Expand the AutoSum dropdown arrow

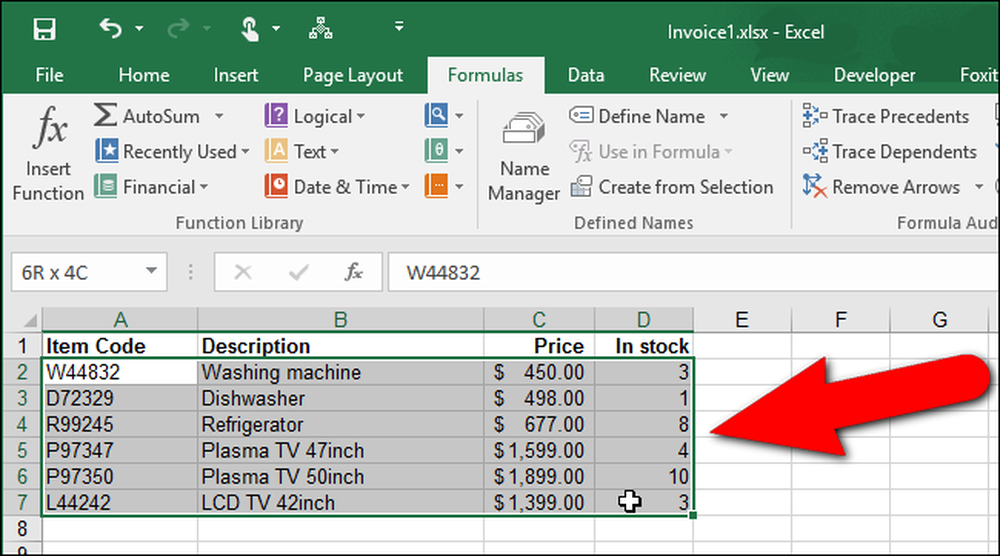(219, 116)
